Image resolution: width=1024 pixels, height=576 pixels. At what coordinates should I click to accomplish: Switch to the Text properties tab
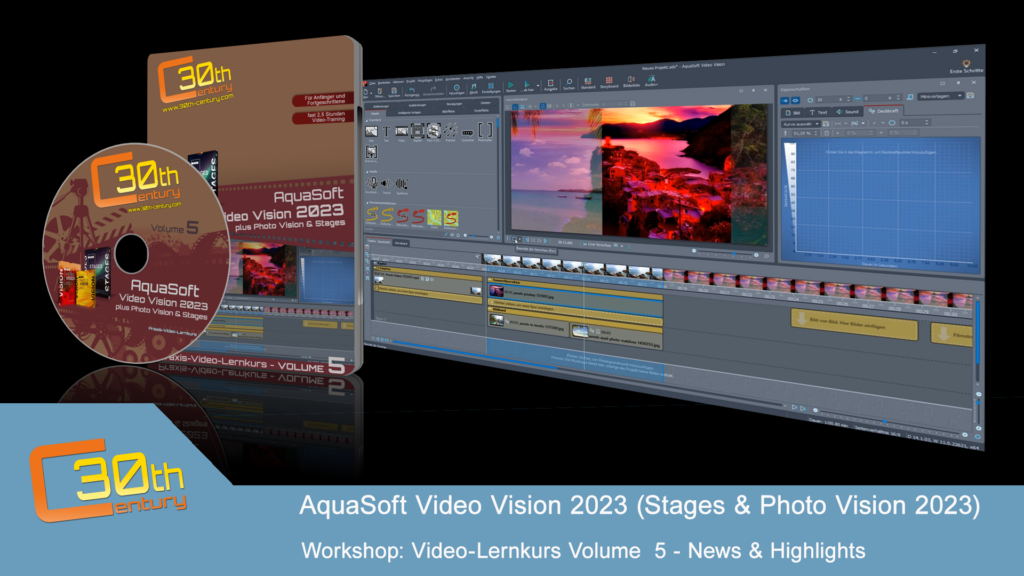[x=818, y=112]
